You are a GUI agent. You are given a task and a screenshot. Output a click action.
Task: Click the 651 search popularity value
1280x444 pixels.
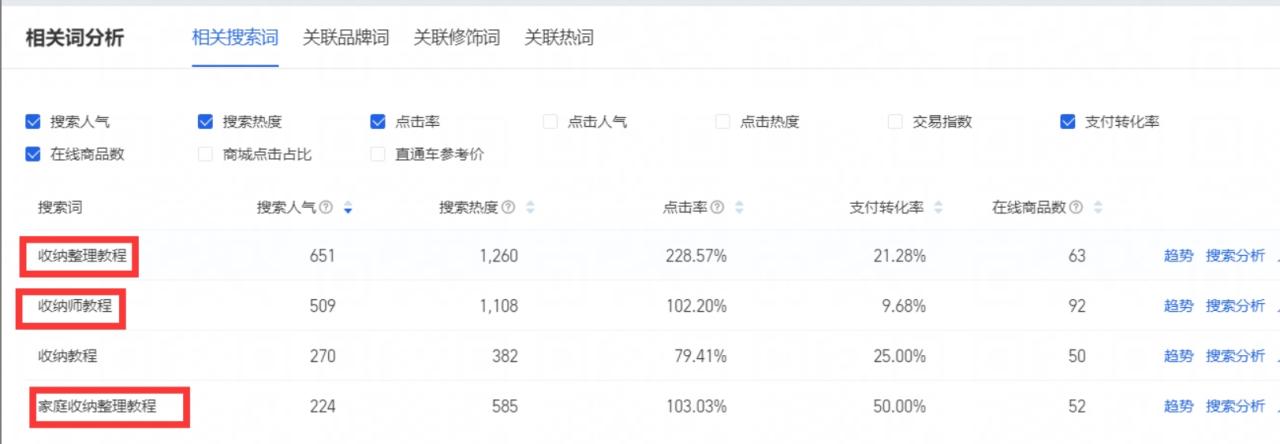click(x=322, y=256)
